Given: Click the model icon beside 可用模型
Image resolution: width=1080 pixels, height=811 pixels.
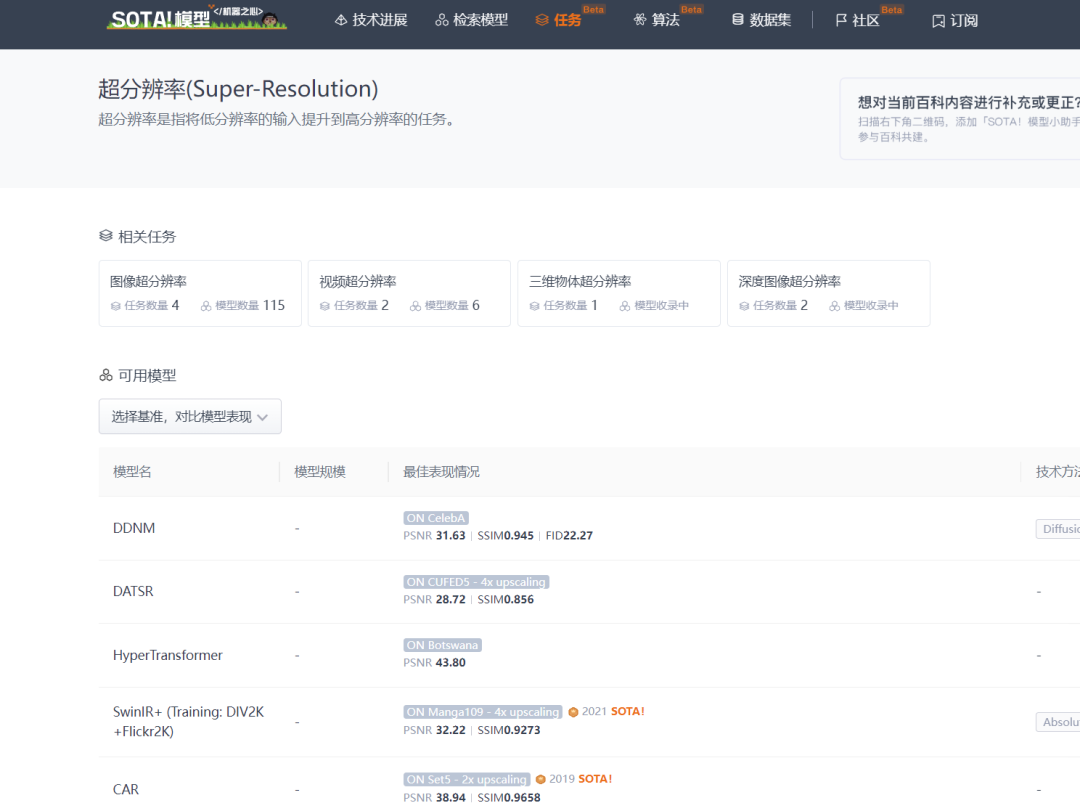Looking at the screenshot, I should click(105, 375).
